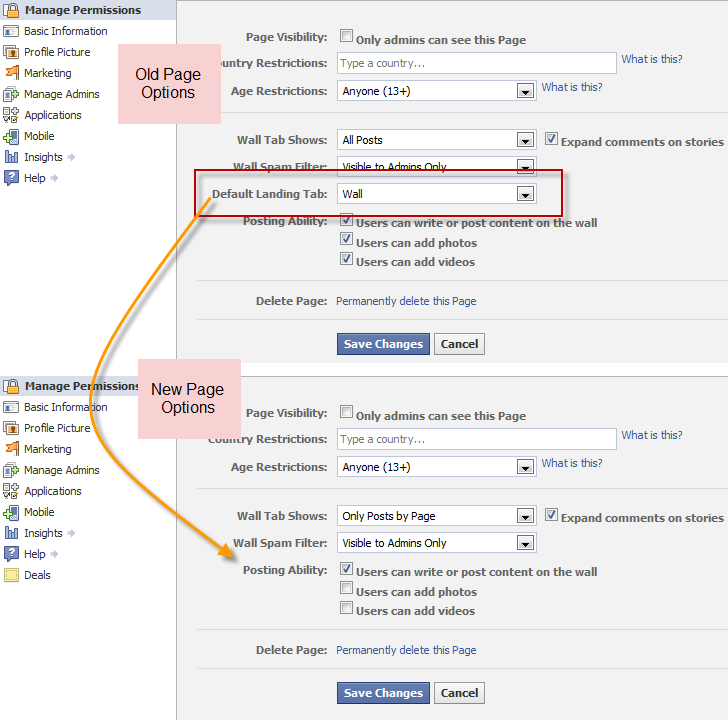728x720 pixels.
Task: Click Insights chart icon in old page sidebar
Action: (11, 157)
